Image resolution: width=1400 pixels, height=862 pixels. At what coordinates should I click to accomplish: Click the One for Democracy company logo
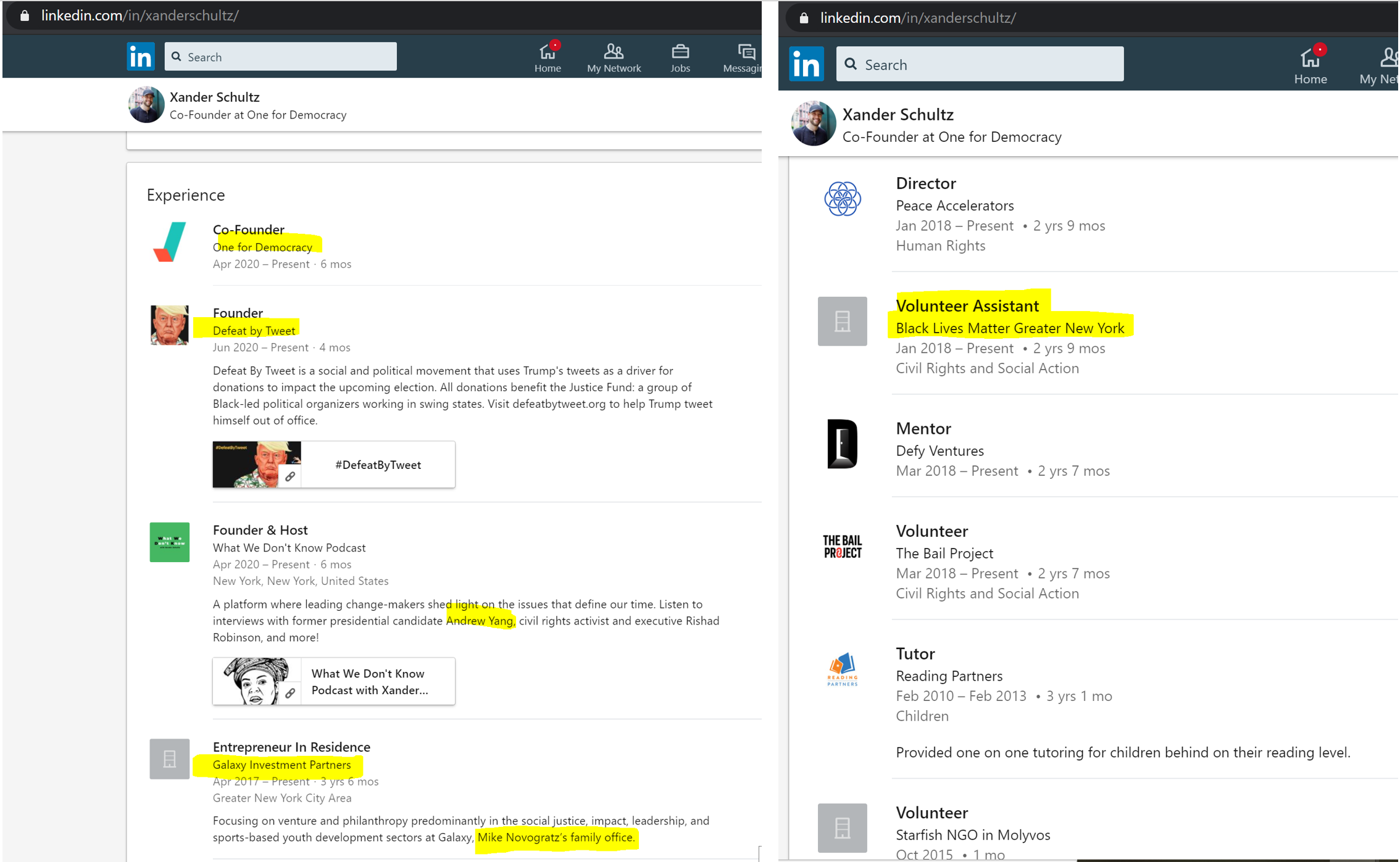pyautogui.click(x=169, y=242)
